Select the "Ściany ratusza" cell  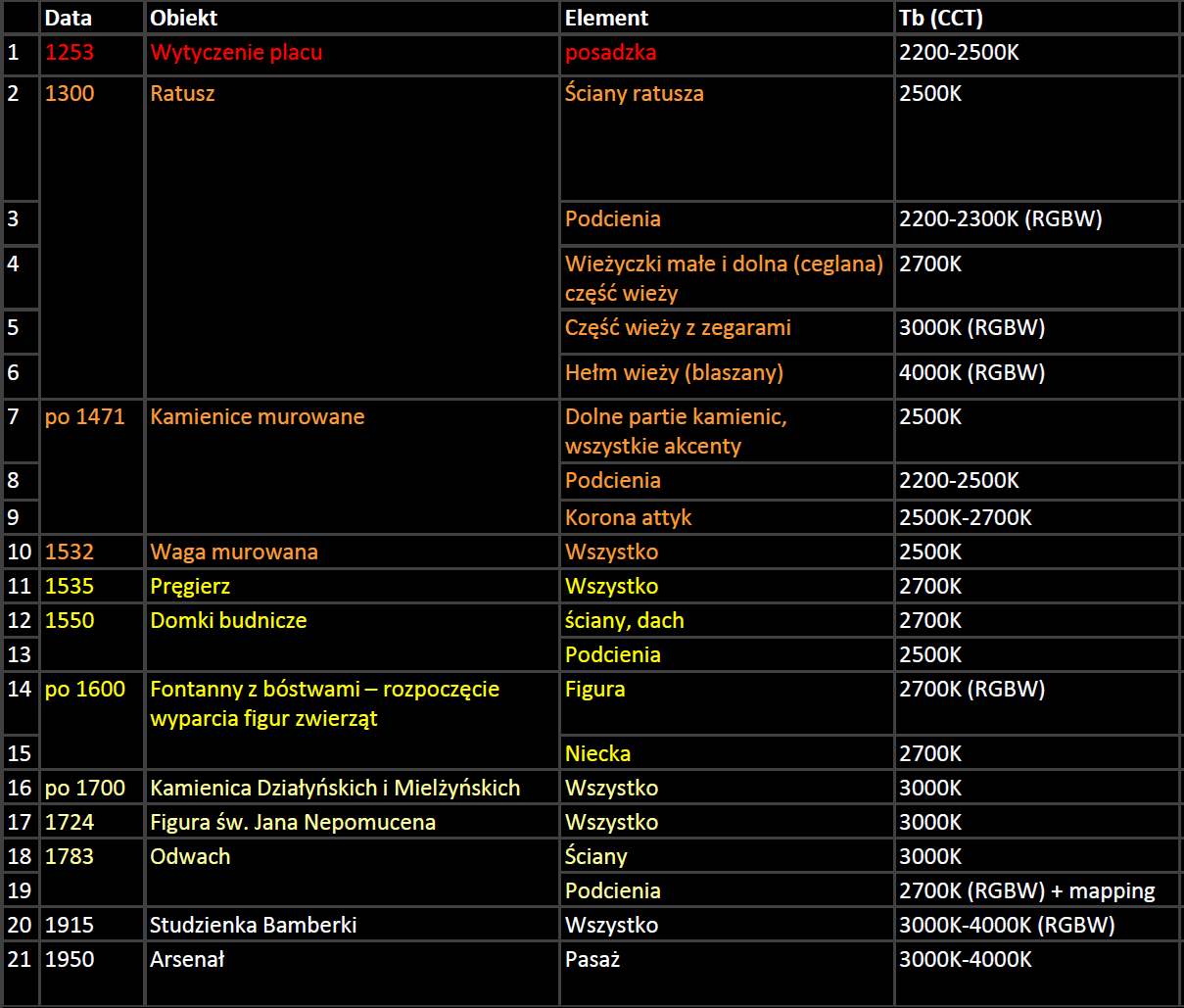tap(634, 94)
